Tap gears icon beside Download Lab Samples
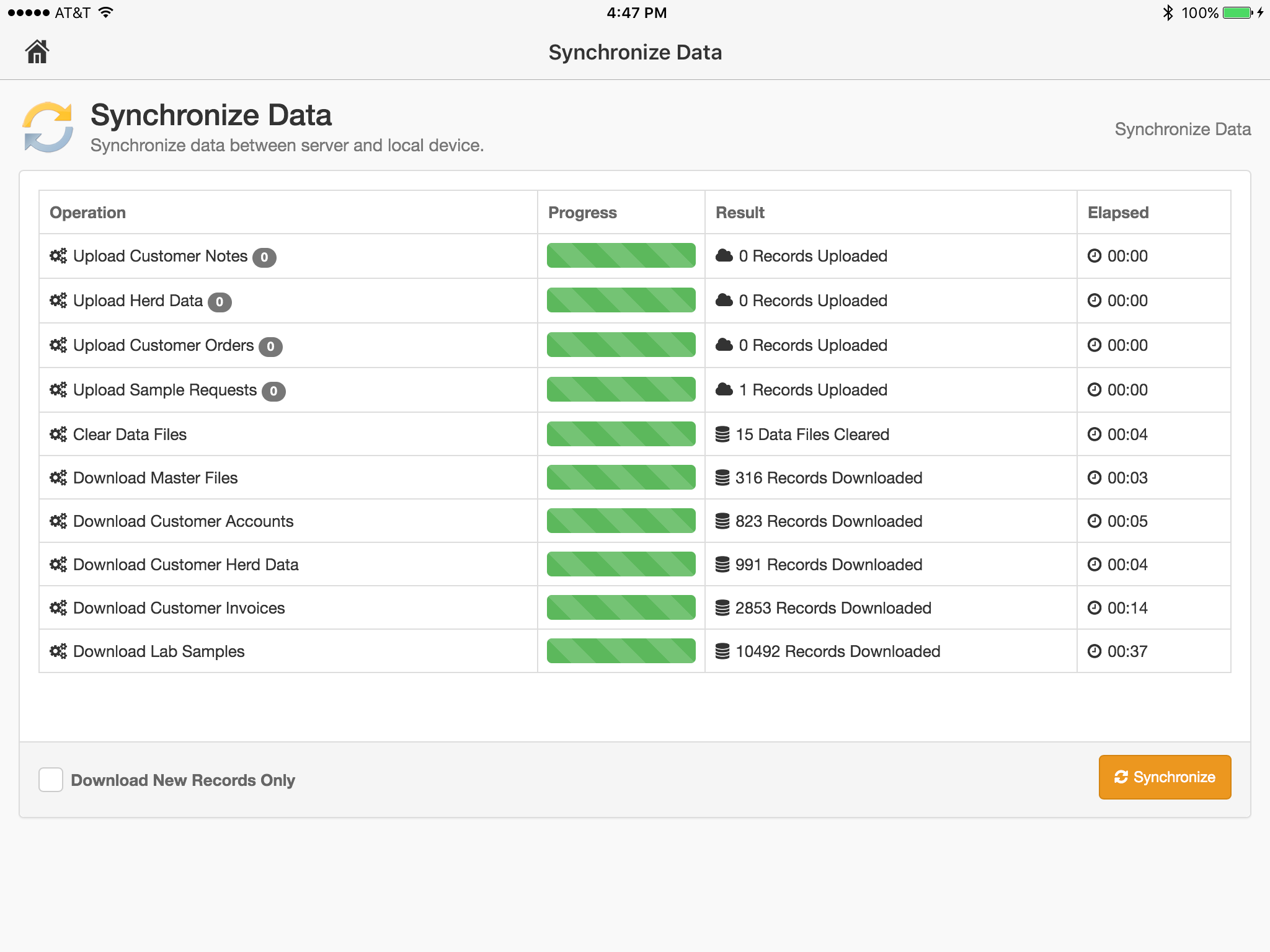 [x=58, y=651]
